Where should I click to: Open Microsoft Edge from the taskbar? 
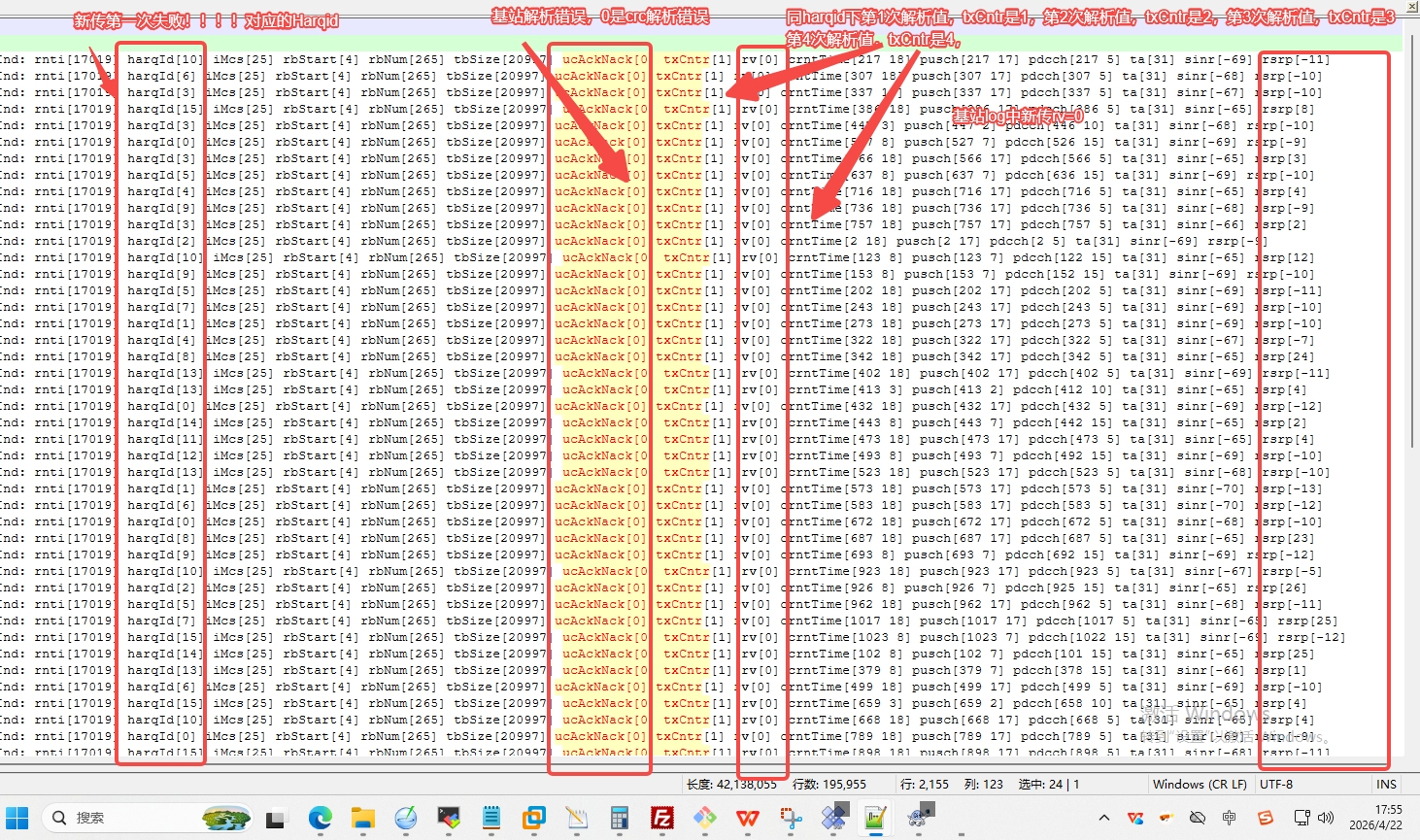(320, 818)
